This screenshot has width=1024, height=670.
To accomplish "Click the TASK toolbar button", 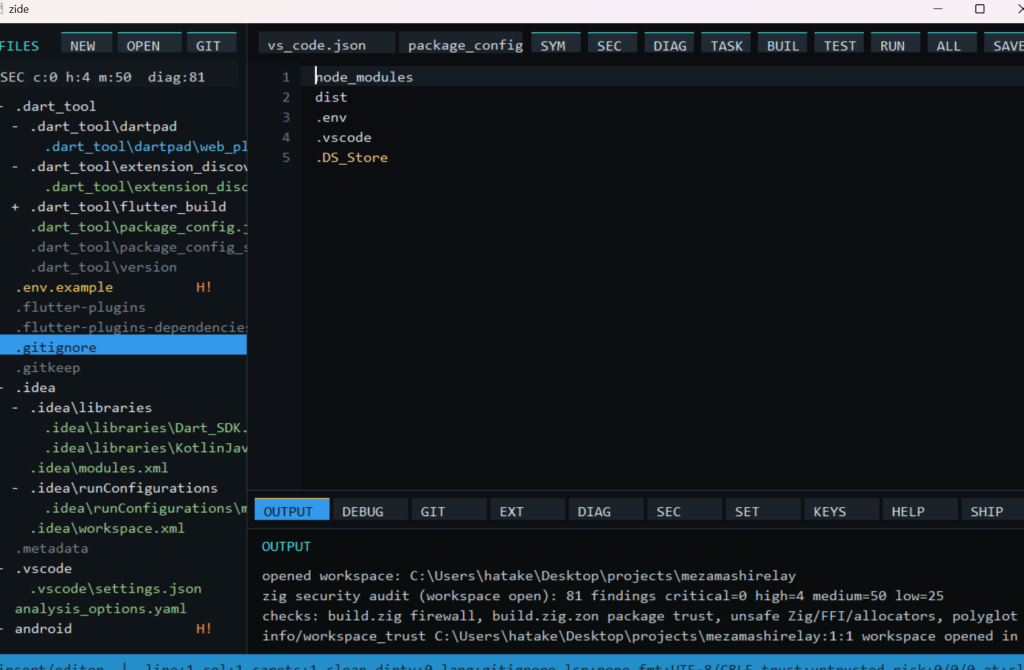I will (x=726, y=45).
